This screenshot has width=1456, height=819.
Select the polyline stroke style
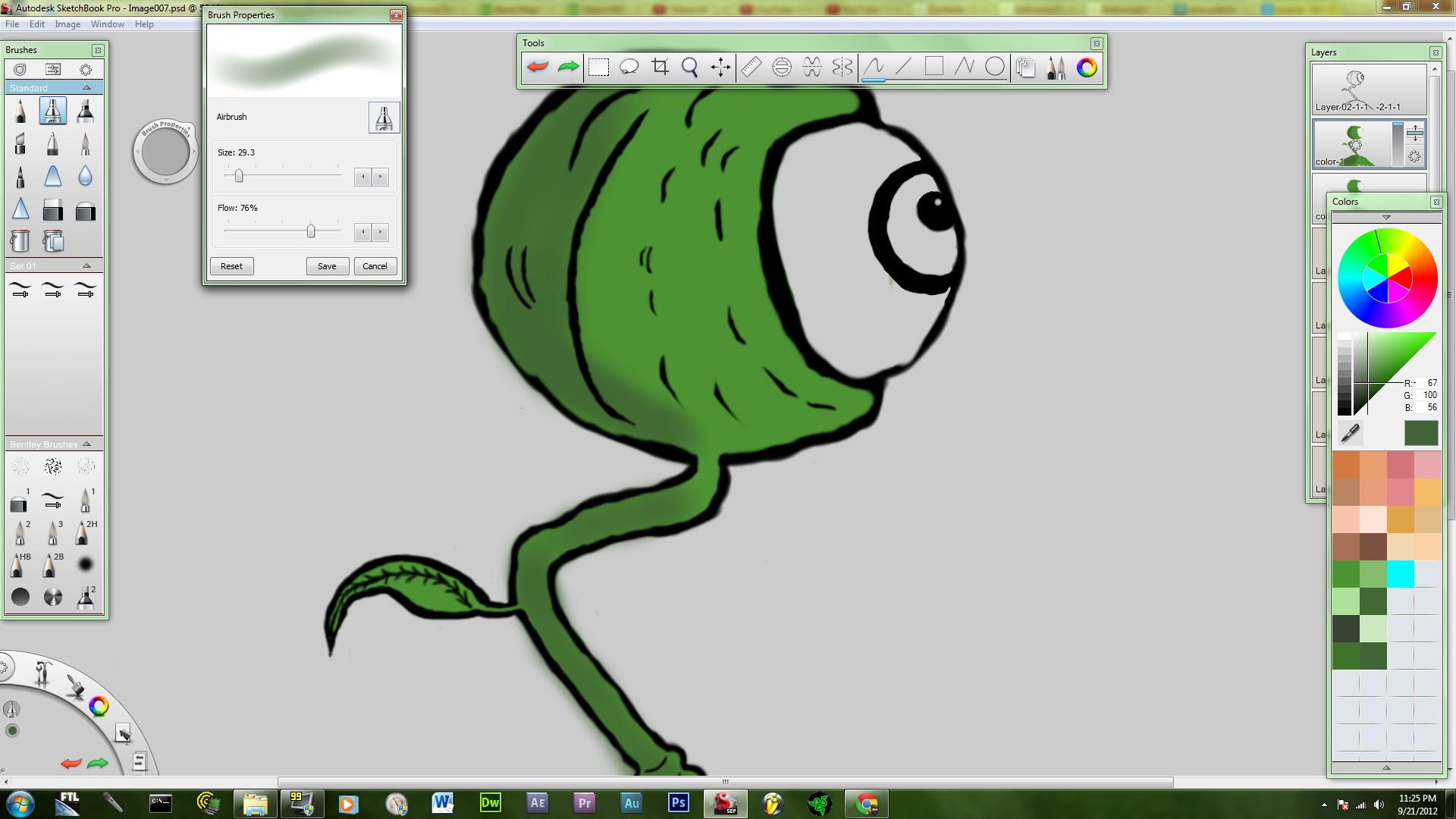click(964, 67)
